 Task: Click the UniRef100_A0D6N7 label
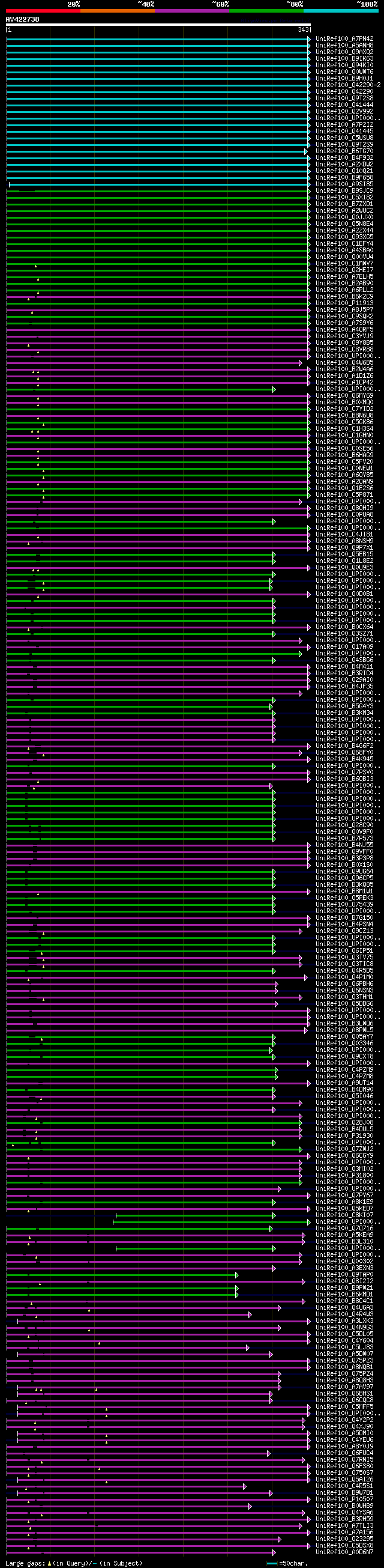tap(344, 1552)
